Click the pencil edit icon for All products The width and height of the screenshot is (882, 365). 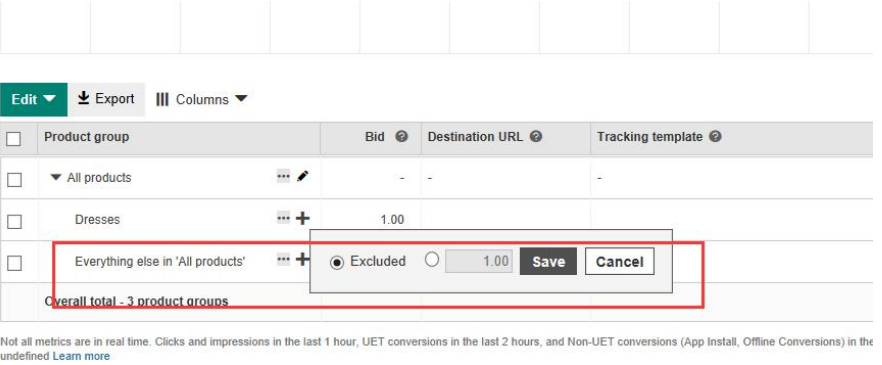pos(303,177)
